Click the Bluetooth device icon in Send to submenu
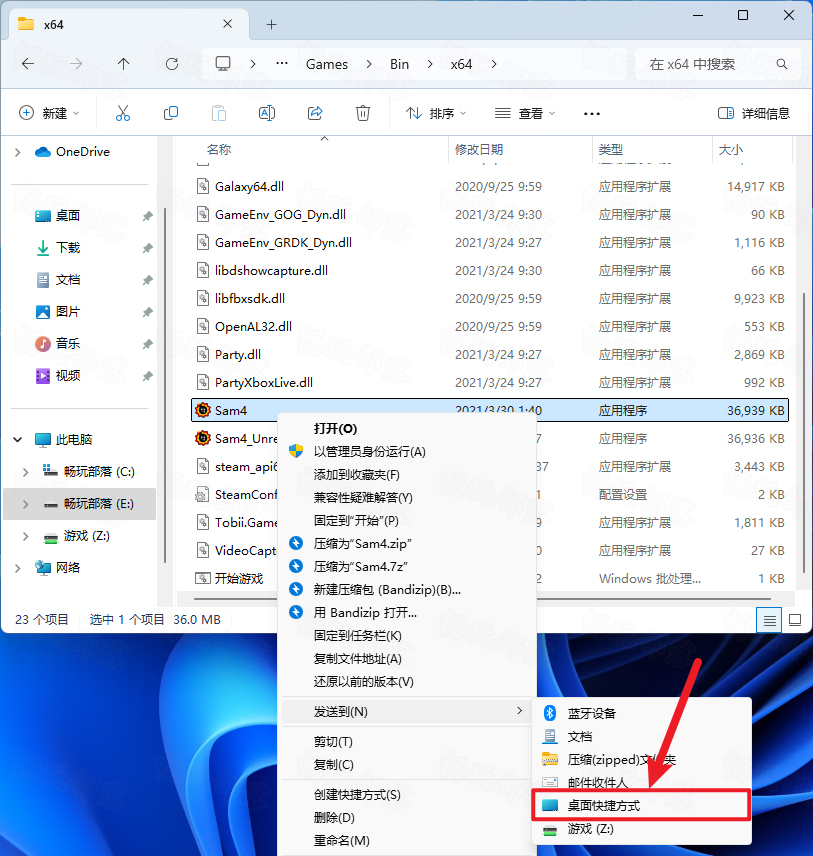This screenshot has width=813, height=856. (550, 713)
